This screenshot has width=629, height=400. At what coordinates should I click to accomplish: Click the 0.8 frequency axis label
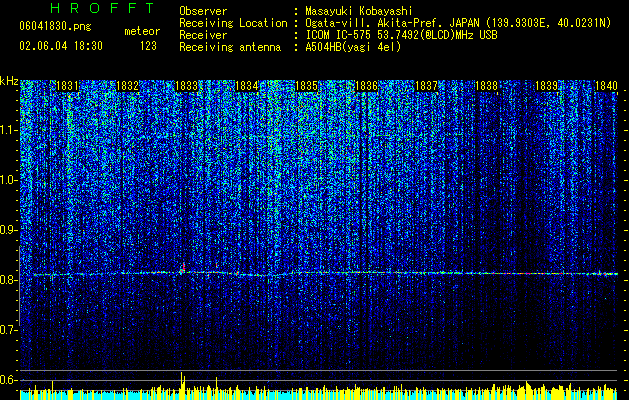(9, 280)
